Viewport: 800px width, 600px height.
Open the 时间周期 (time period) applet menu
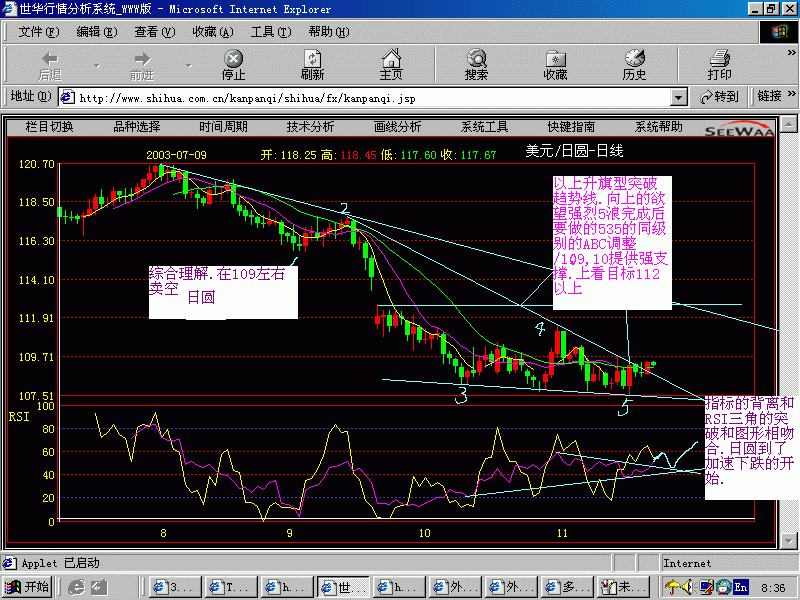tap(223, 127)
